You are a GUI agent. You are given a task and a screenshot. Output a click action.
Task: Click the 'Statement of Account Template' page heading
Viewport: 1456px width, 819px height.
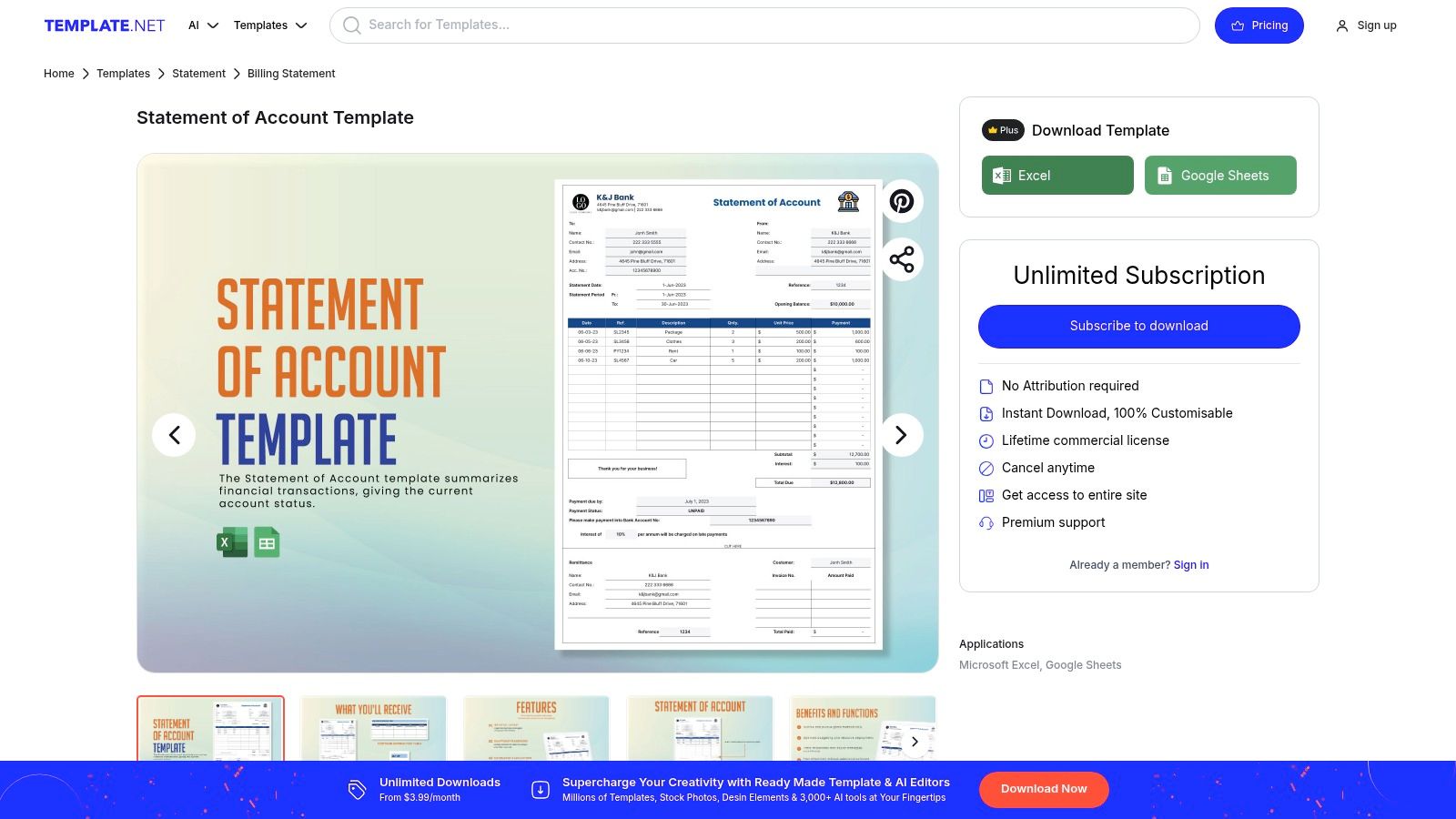(275, 117)
